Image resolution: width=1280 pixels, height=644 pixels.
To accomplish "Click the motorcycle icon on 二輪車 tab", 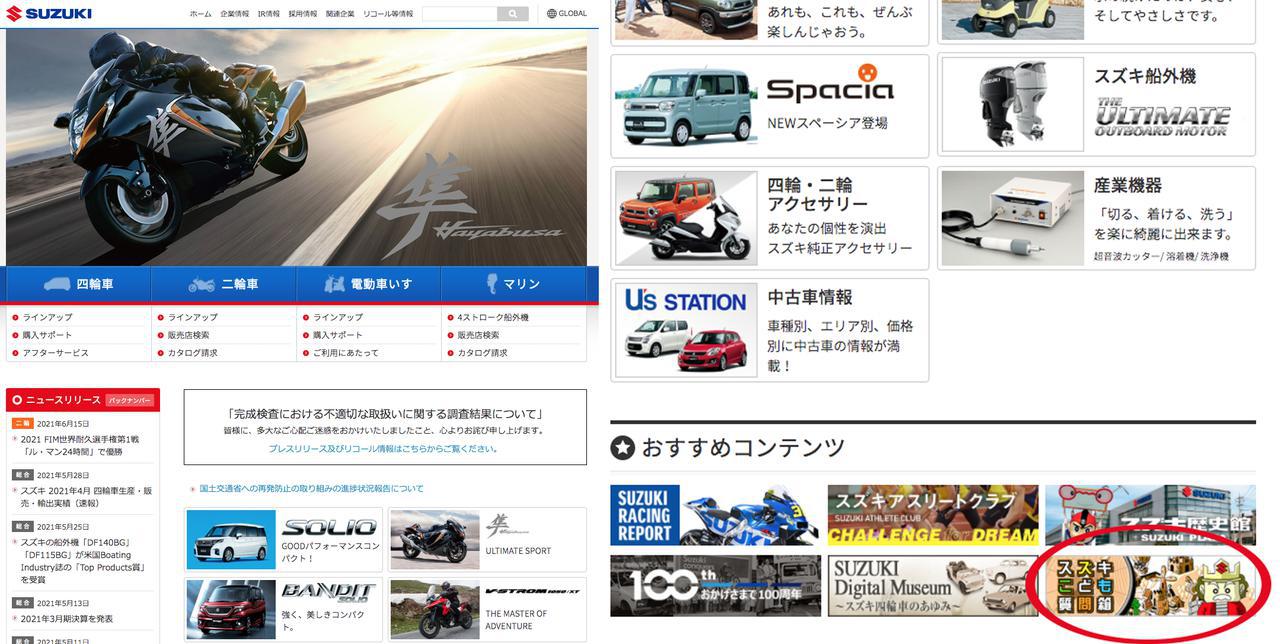I will (x=202, y=284).
